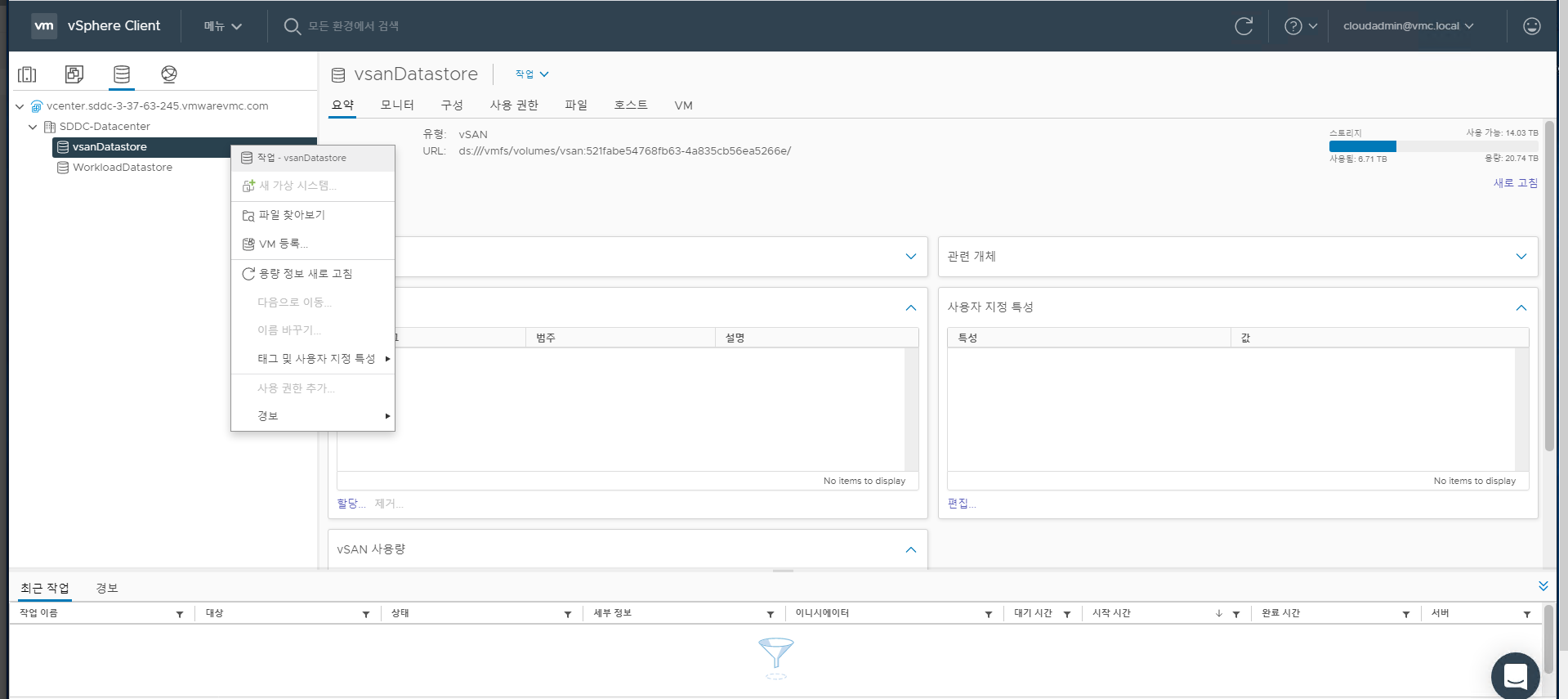This screenshot has width=1568, height=699.
Task: Click the 특성 column header
Action: pyautogui.click(x=1088, y=338)
